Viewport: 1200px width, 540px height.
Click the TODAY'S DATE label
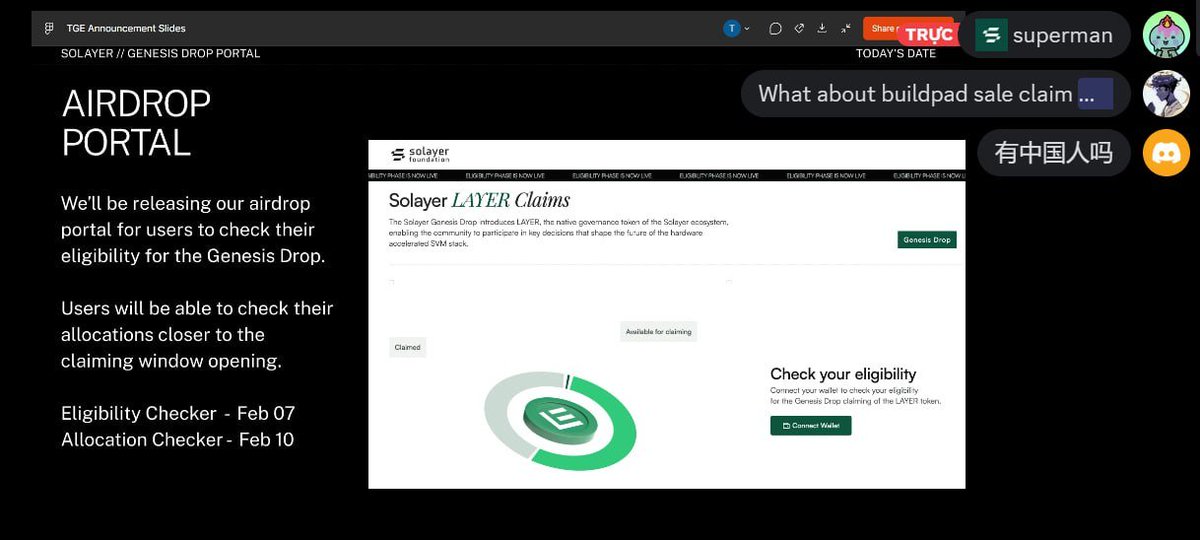click(x=896, y=53)
